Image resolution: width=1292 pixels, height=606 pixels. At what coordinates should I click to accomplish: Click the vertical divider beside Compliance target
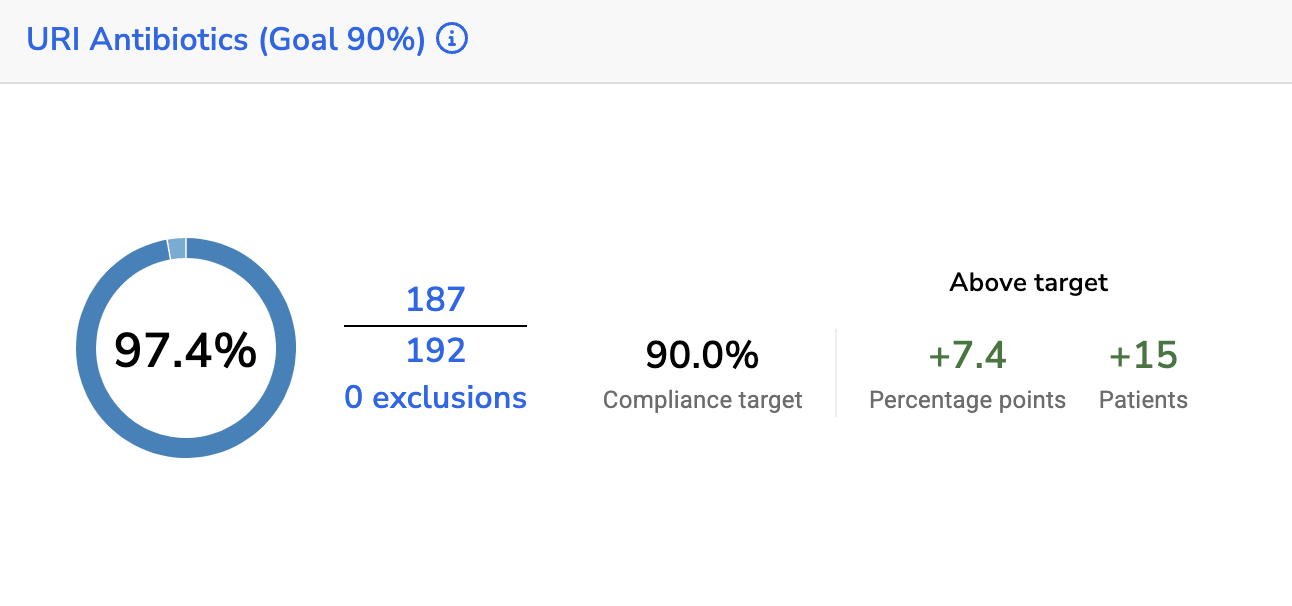pyautogui.click(x=836, y=372)
